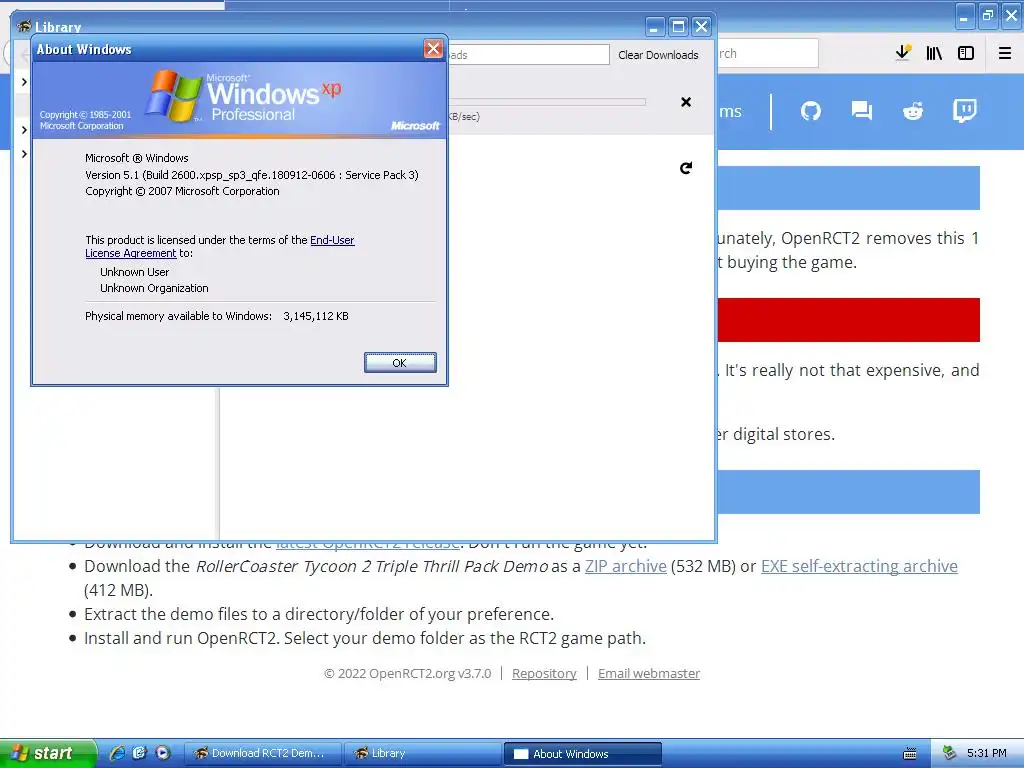The width and height of the screenshot is (1024, 768).
Task: Click the Library window title icon
Action: tap(24, 26)
